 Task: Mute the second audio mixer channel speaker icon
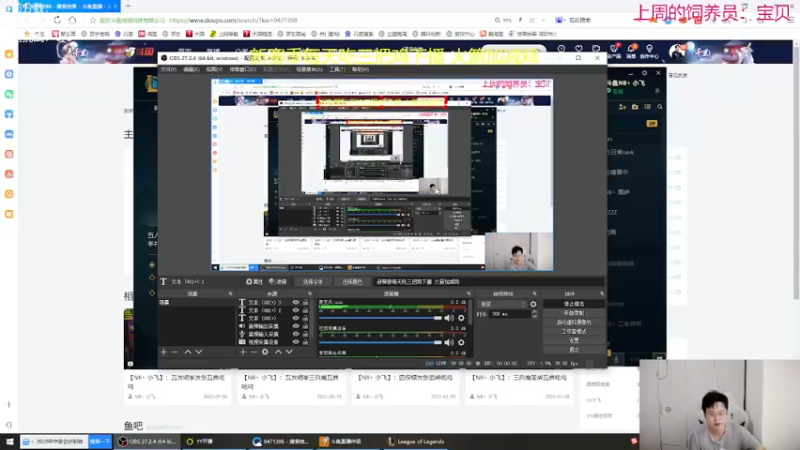449,342
